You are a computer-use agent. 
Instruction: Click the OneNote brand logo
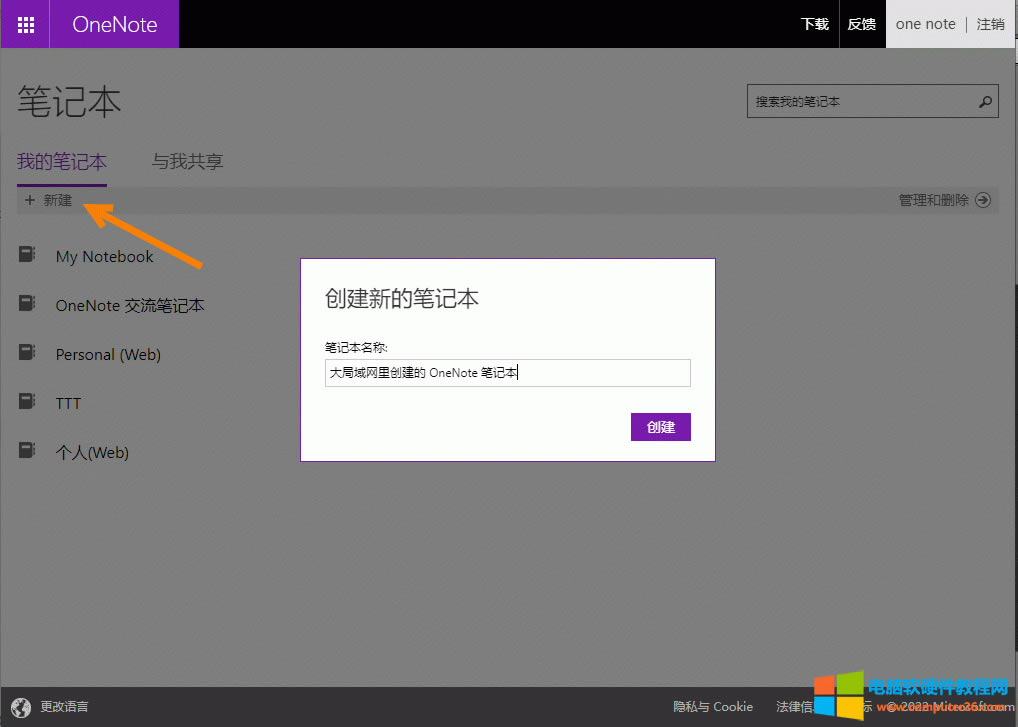pos(115,24)
